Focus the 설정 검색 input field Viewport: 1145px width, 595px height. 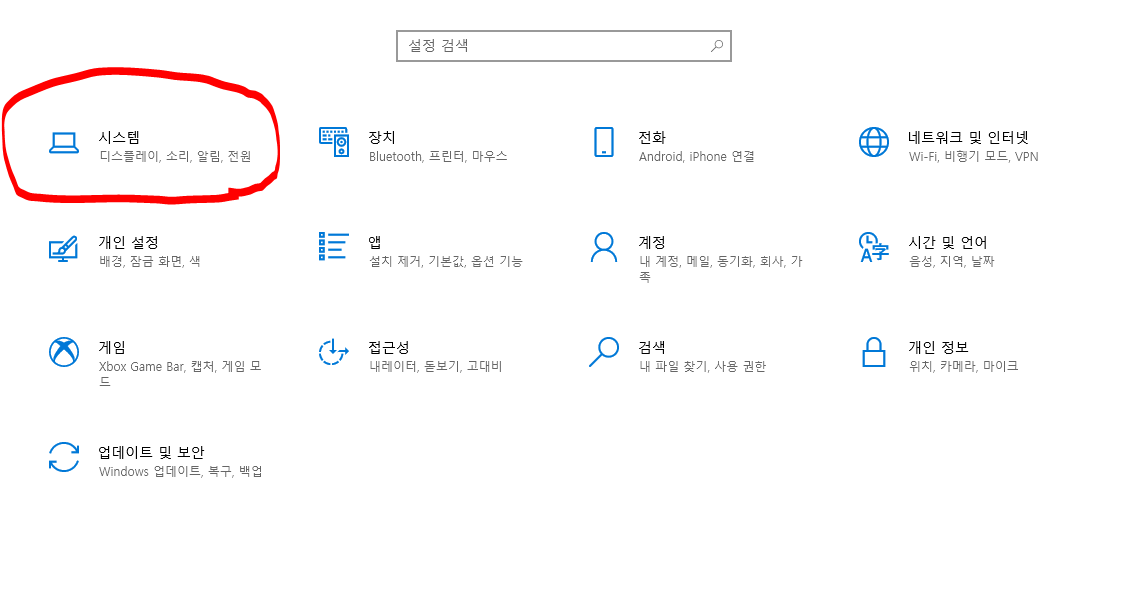pos(564,46)
